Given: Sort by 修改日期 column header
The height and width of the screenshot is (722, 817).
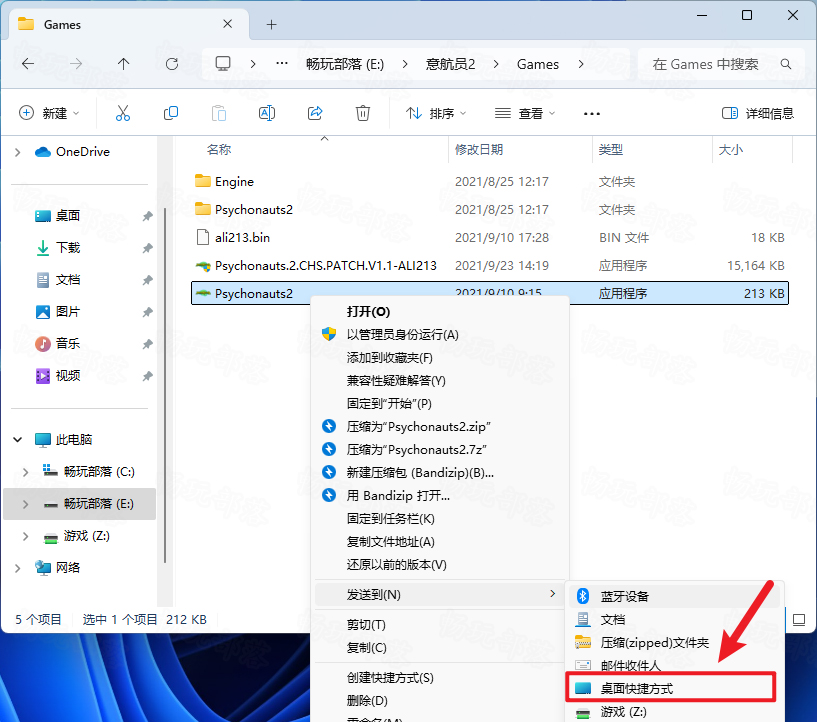Looking at the screenshot, I should 520,150.
